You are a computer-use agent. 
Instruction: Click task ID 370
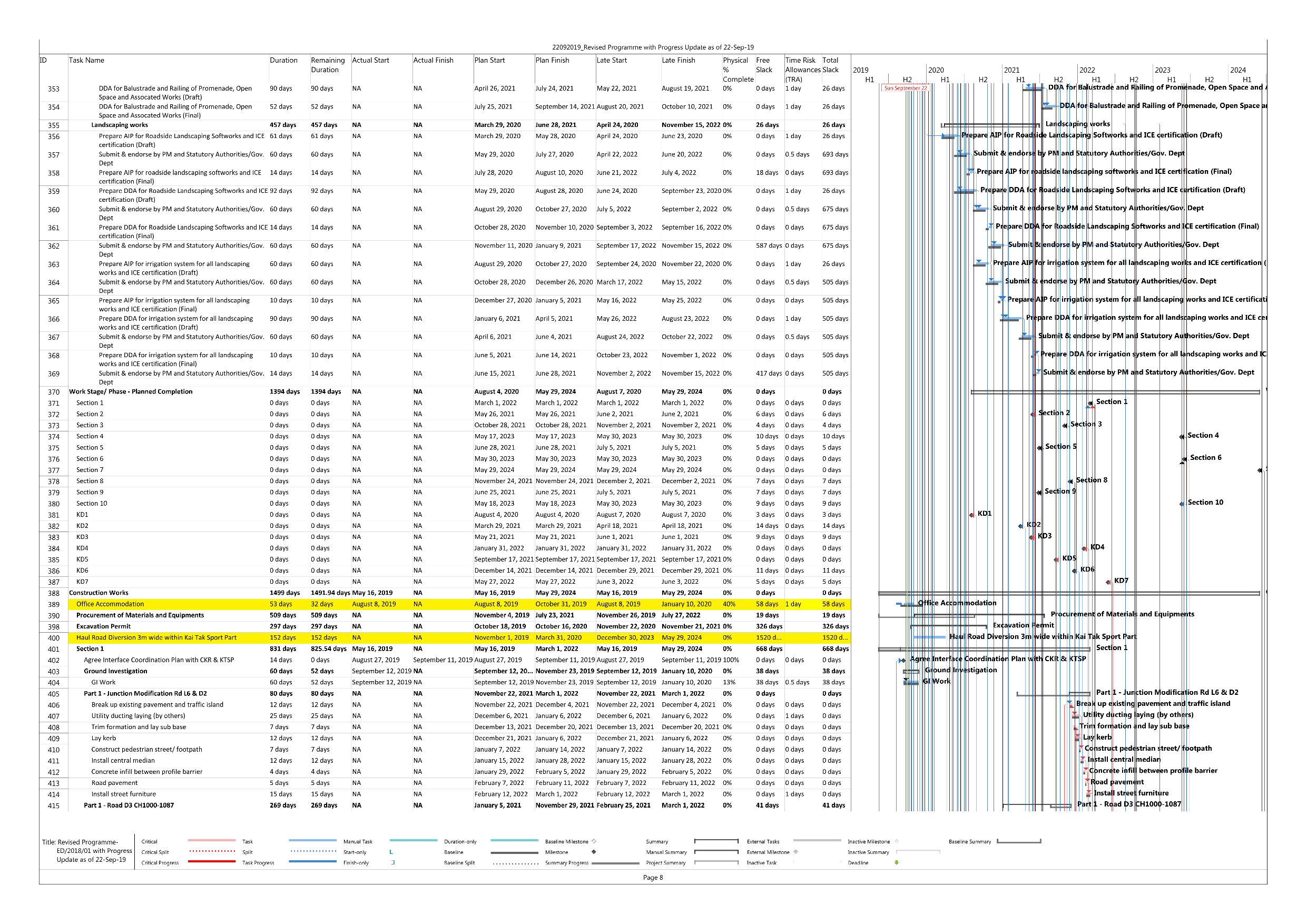pyautogui.click(x=54, y=392)
